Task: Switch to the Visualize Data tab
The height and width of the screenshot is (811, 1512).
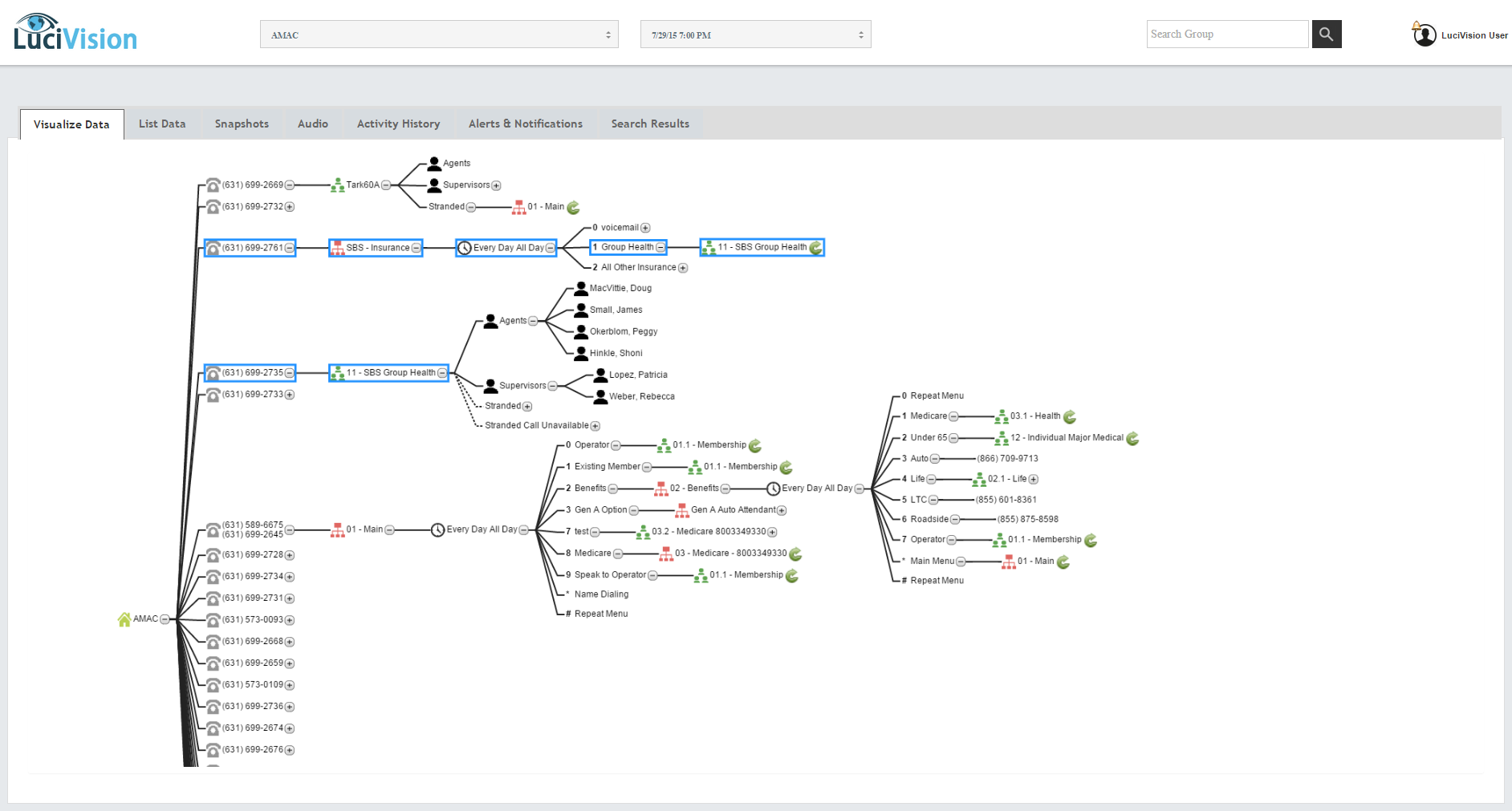Action: (x=71, y=124)
